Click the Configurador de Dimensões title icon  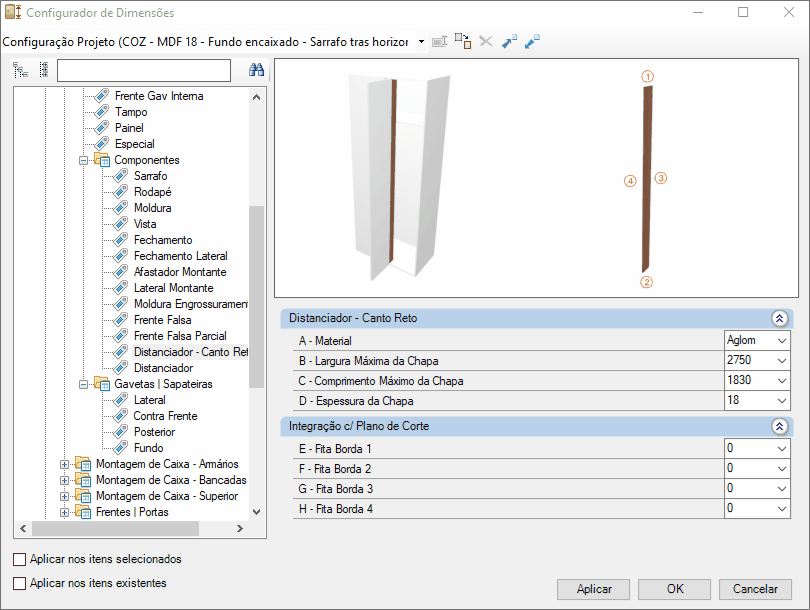(x=13, y=12)
